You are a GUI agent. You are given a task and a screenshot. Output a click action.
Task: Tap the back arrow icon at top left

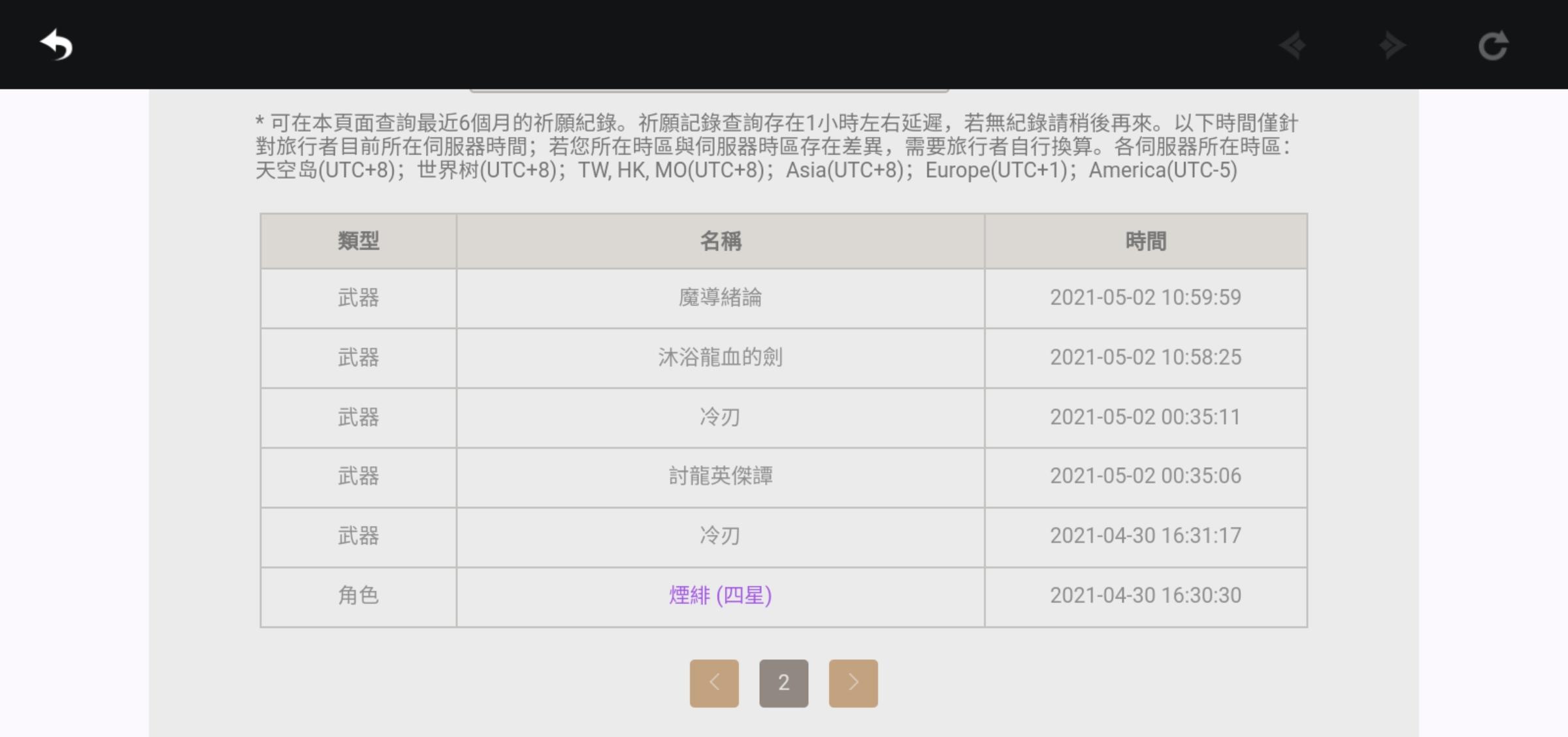tap(56, 45)
